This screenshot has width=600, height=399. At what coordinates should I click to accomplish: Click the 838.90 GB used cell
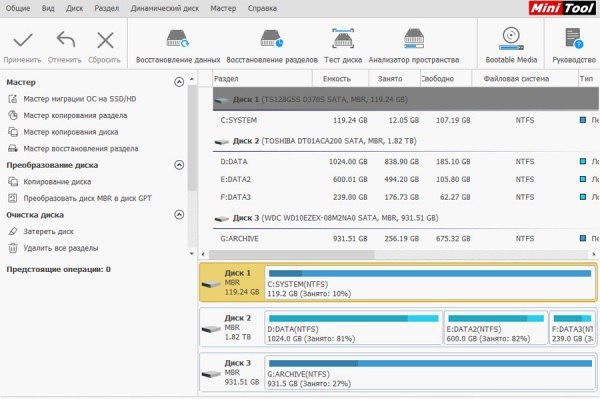[401, 161]
